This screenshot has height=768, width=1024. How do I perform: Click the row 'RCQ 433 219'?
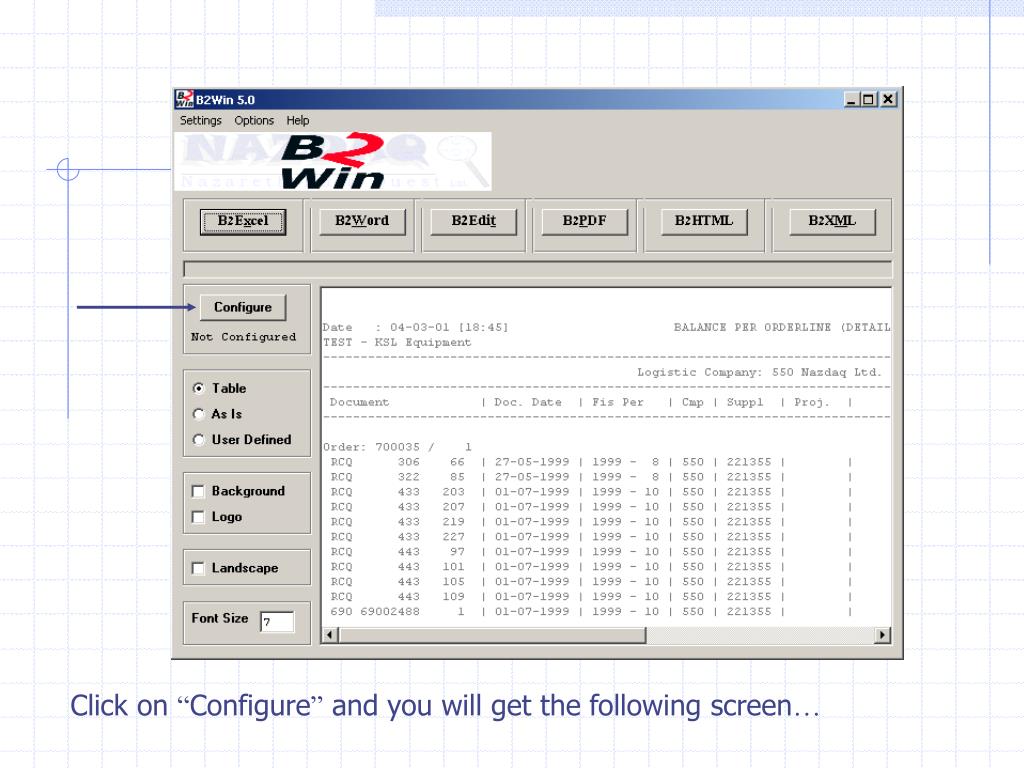pyautogui.click(x=590, y=522)
